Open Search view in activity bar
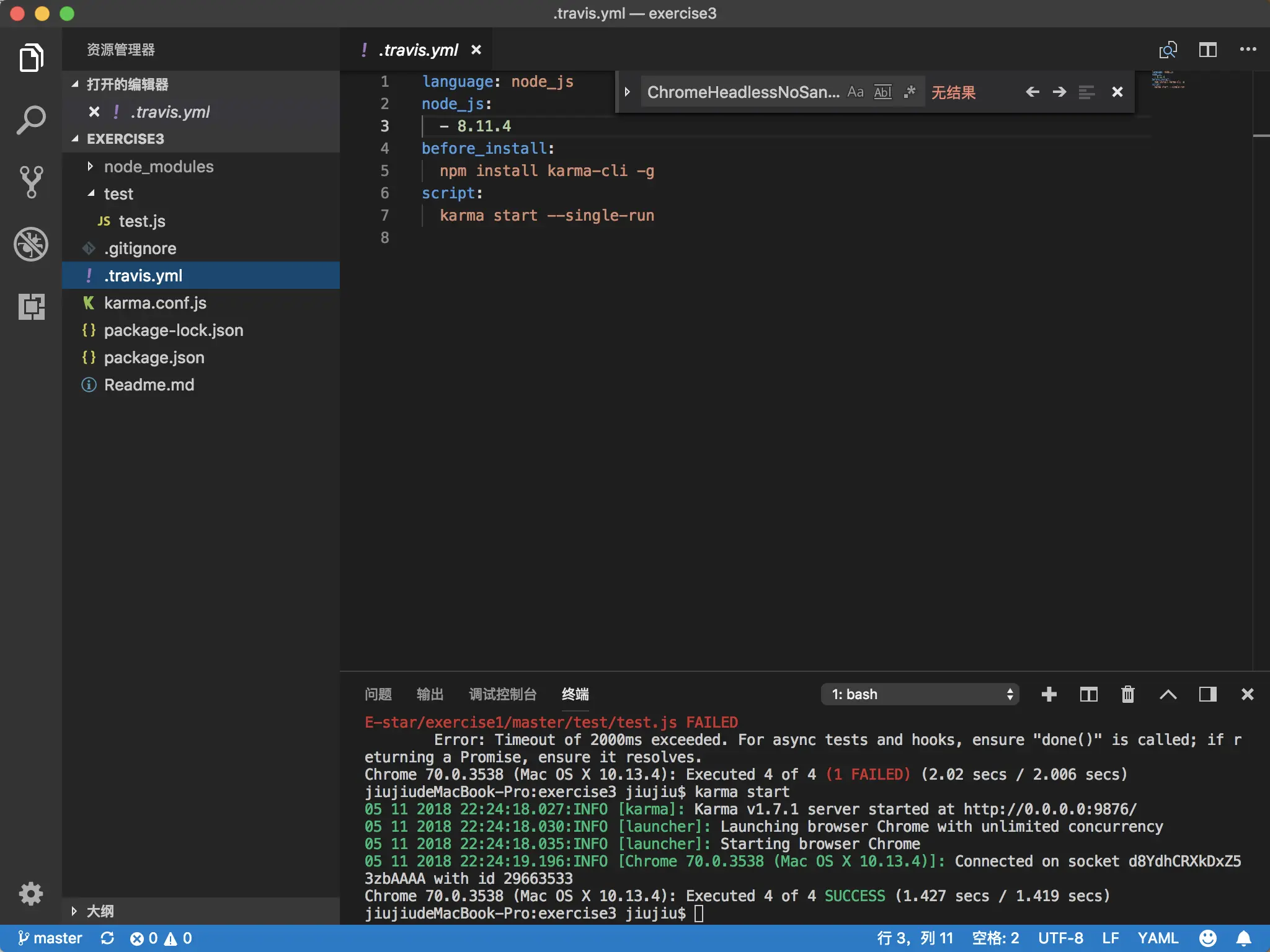The width and height of the screenshot is (1270, 952). [31, 120]
